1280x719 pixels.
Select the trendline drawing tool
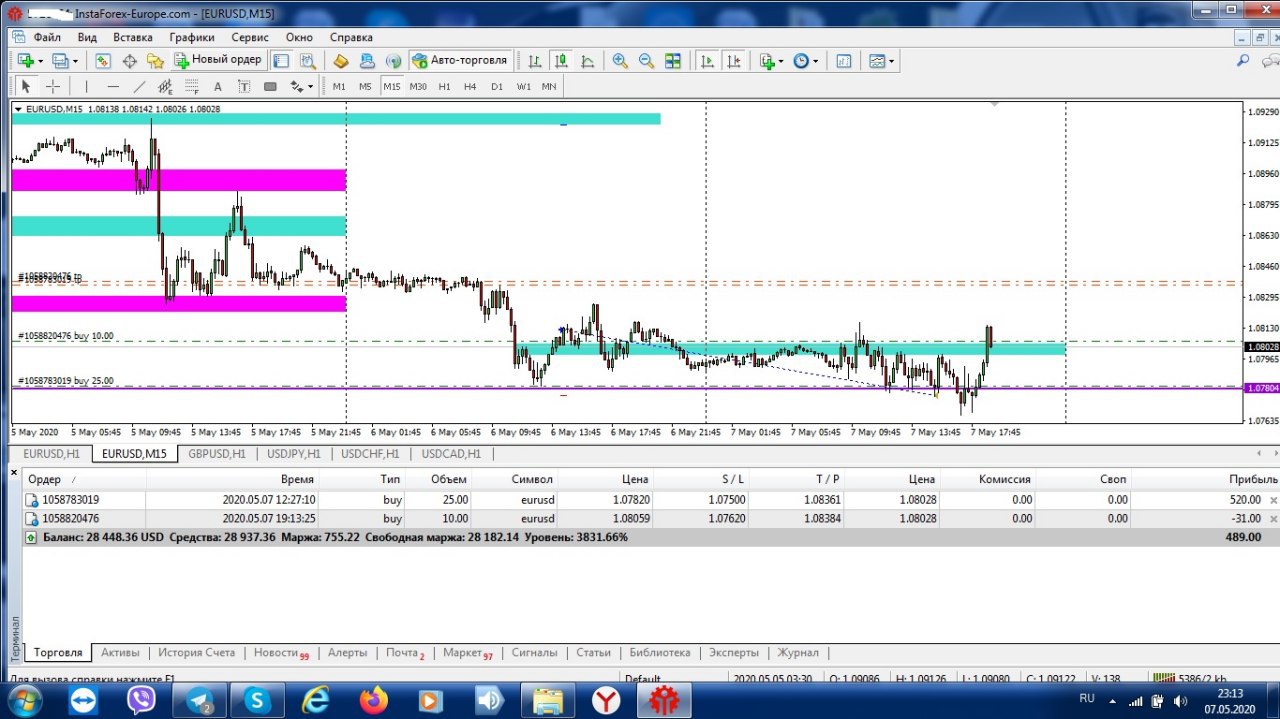click(x=139, y=87)
